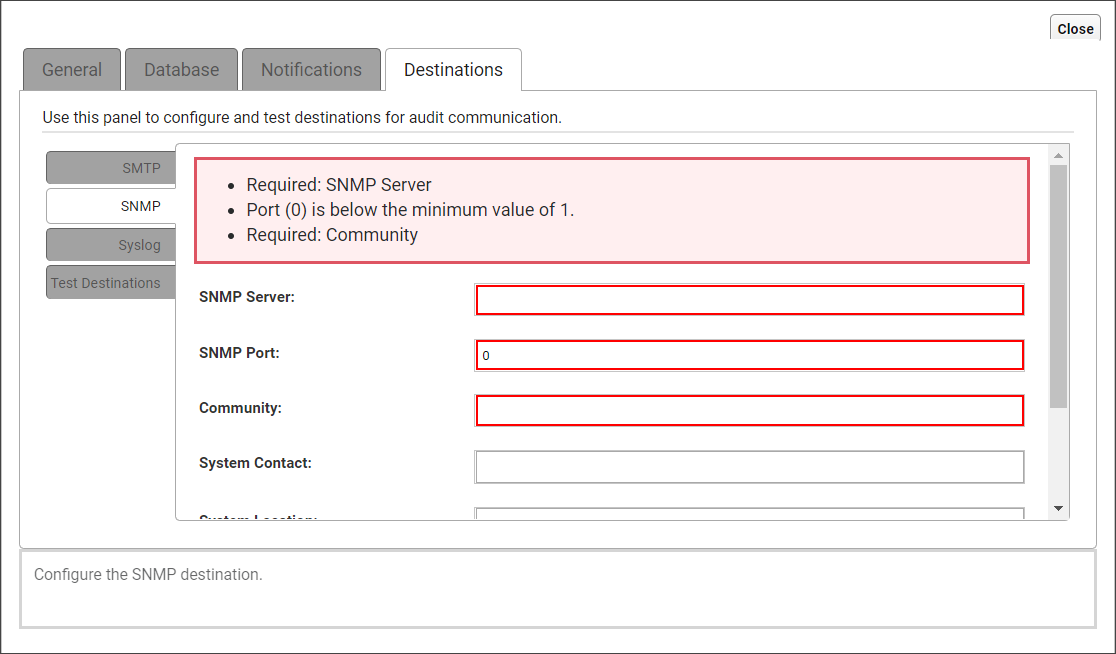The image size is (1116, 654).
Task: Focus the SNMP Port input field
Action: [x=749, y=355]
